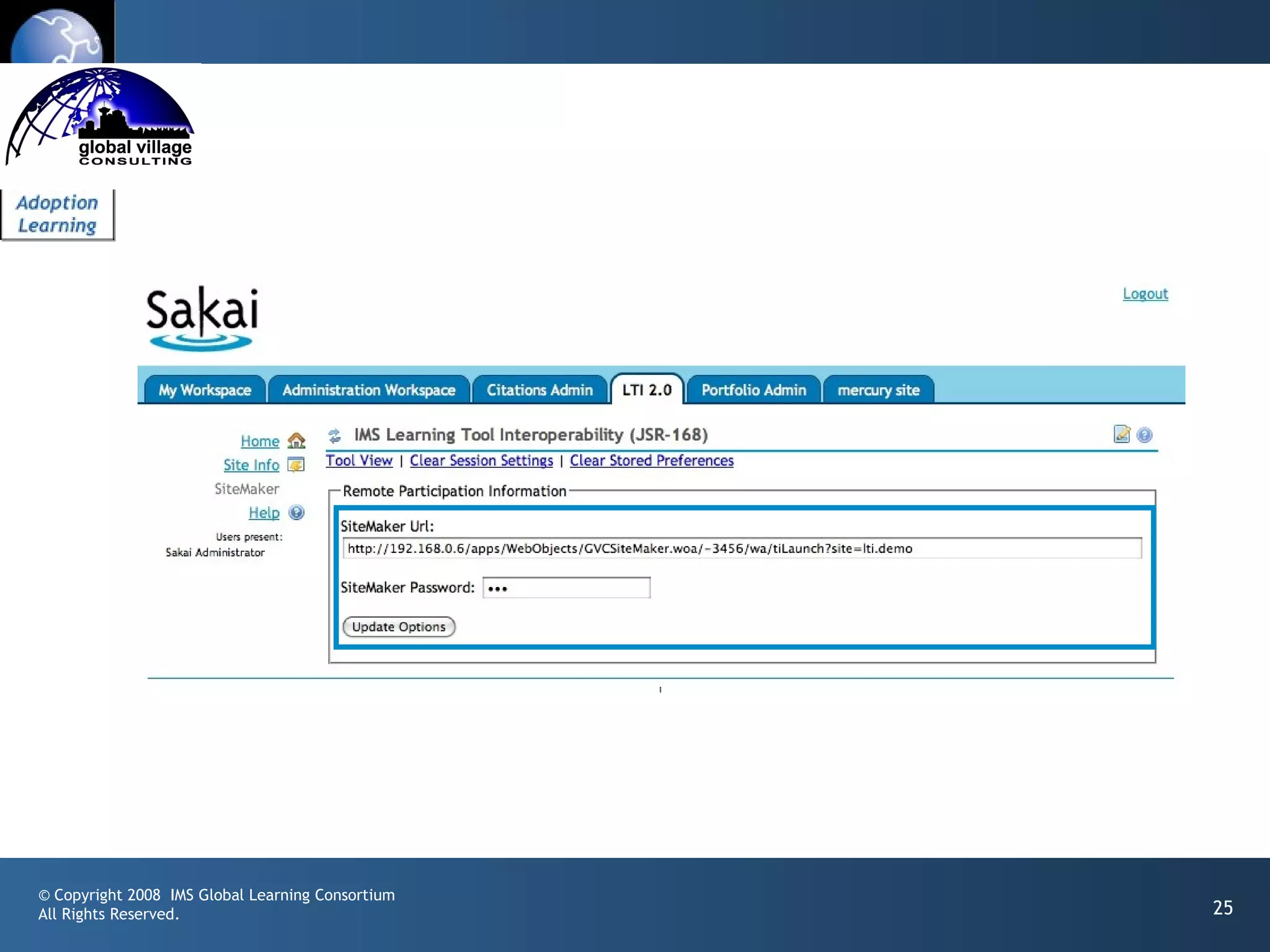This screenshot has width=1270, height=952.
Task: Open the Citations Admin tab
Action: (540, 390)
